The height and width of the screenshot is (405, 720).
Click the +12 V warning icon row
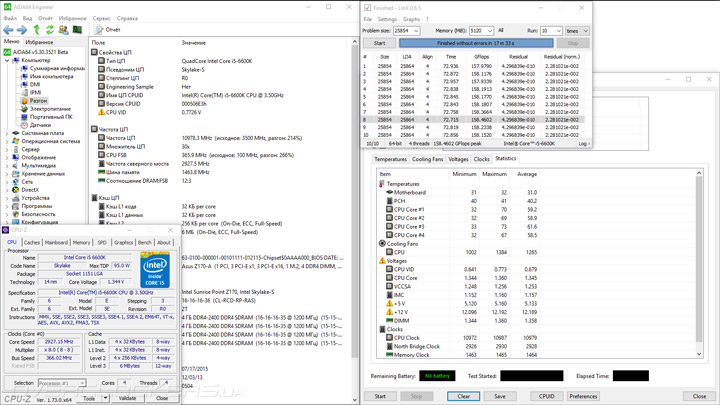tap(389, 312)
